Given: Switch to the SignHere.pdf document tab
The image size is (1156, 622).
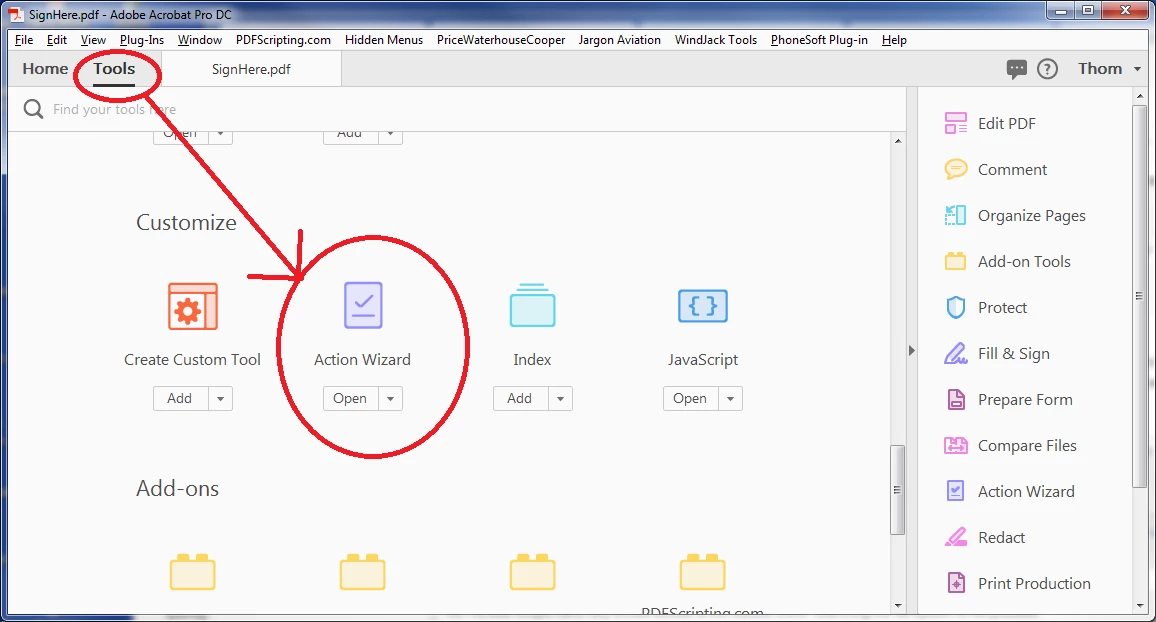Looking at the screenshot, I should (x=251, y=69).
